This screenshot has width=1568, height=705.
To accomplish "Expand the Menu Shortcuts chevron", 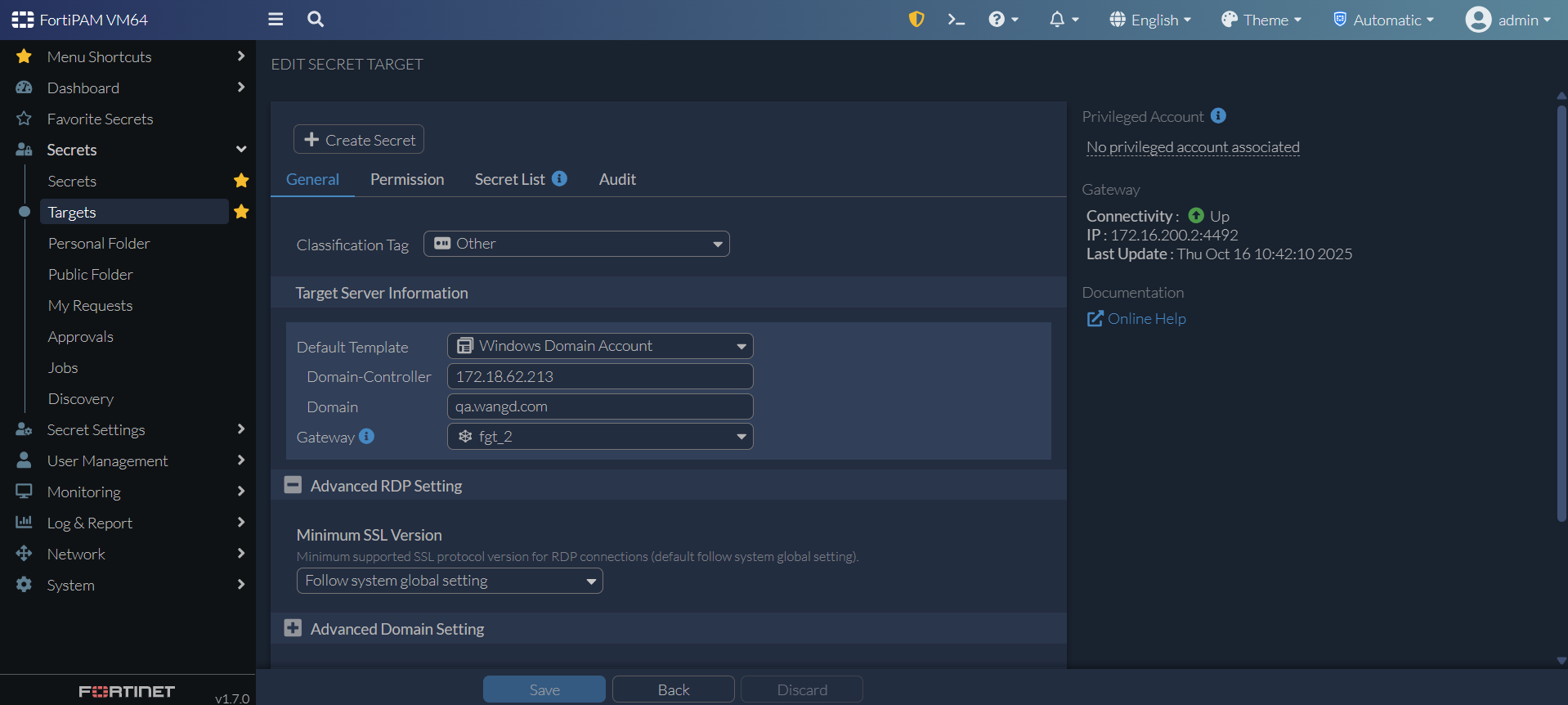I will pos(240,56).
